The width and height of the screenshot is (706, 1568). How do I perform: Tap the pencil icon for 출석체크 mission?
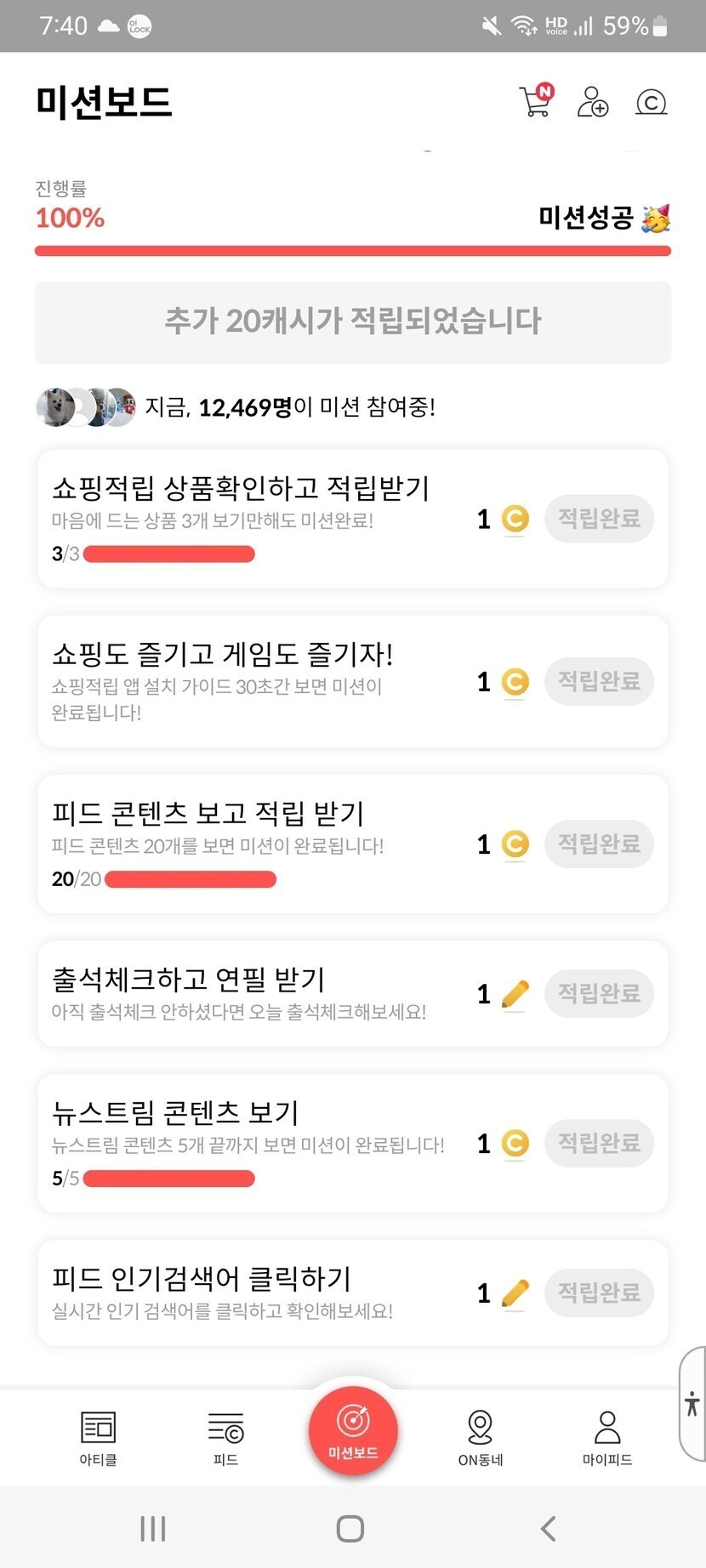pyautogui.click(x=515, y=993)
